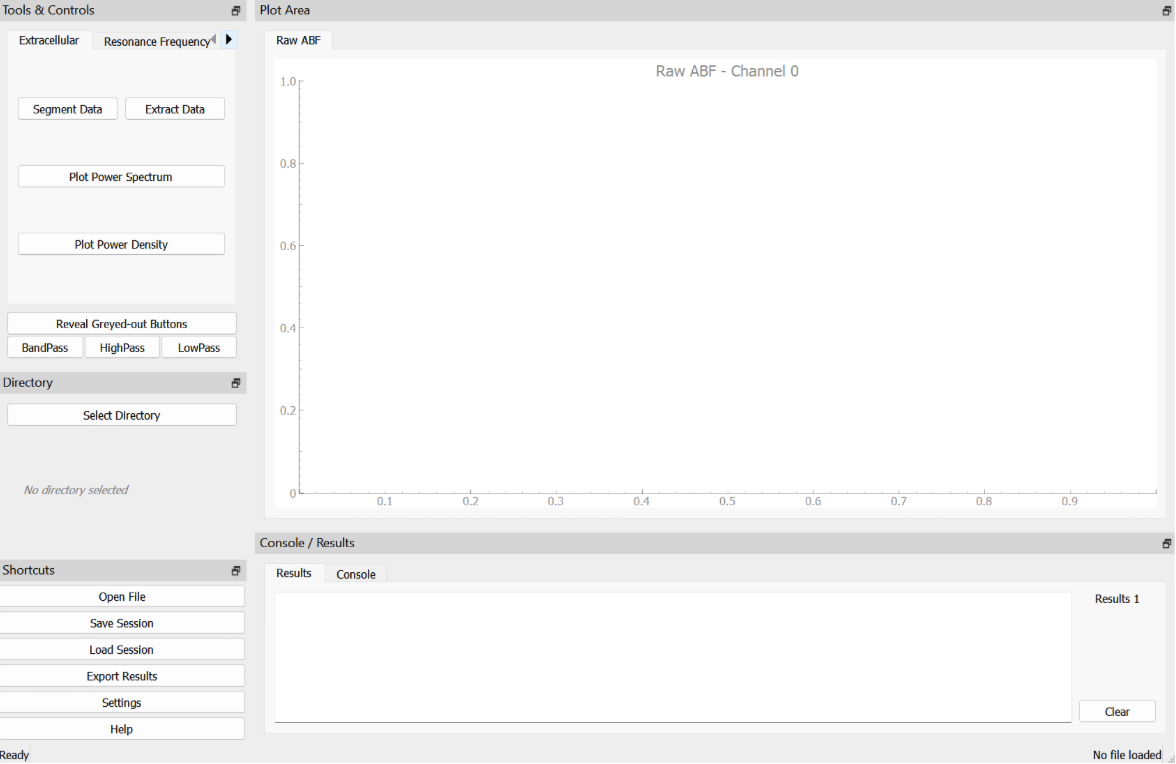Select the Raw ABF plot tab
The height and width of the screenshot is (764, 1176).
coord(298,41)
